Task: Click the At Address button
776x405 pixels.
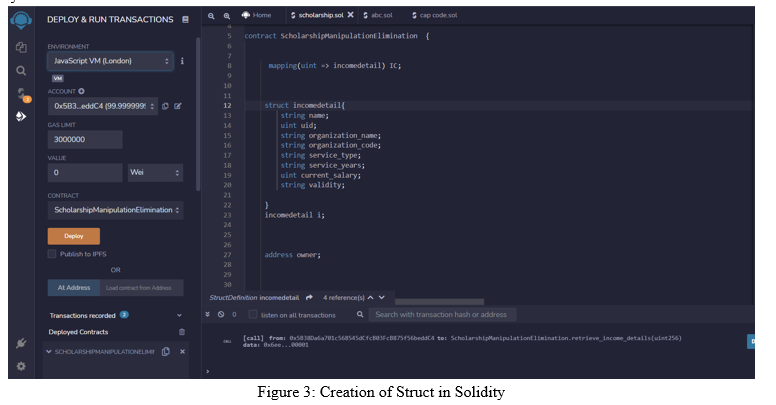Action: tap(74, 288)
